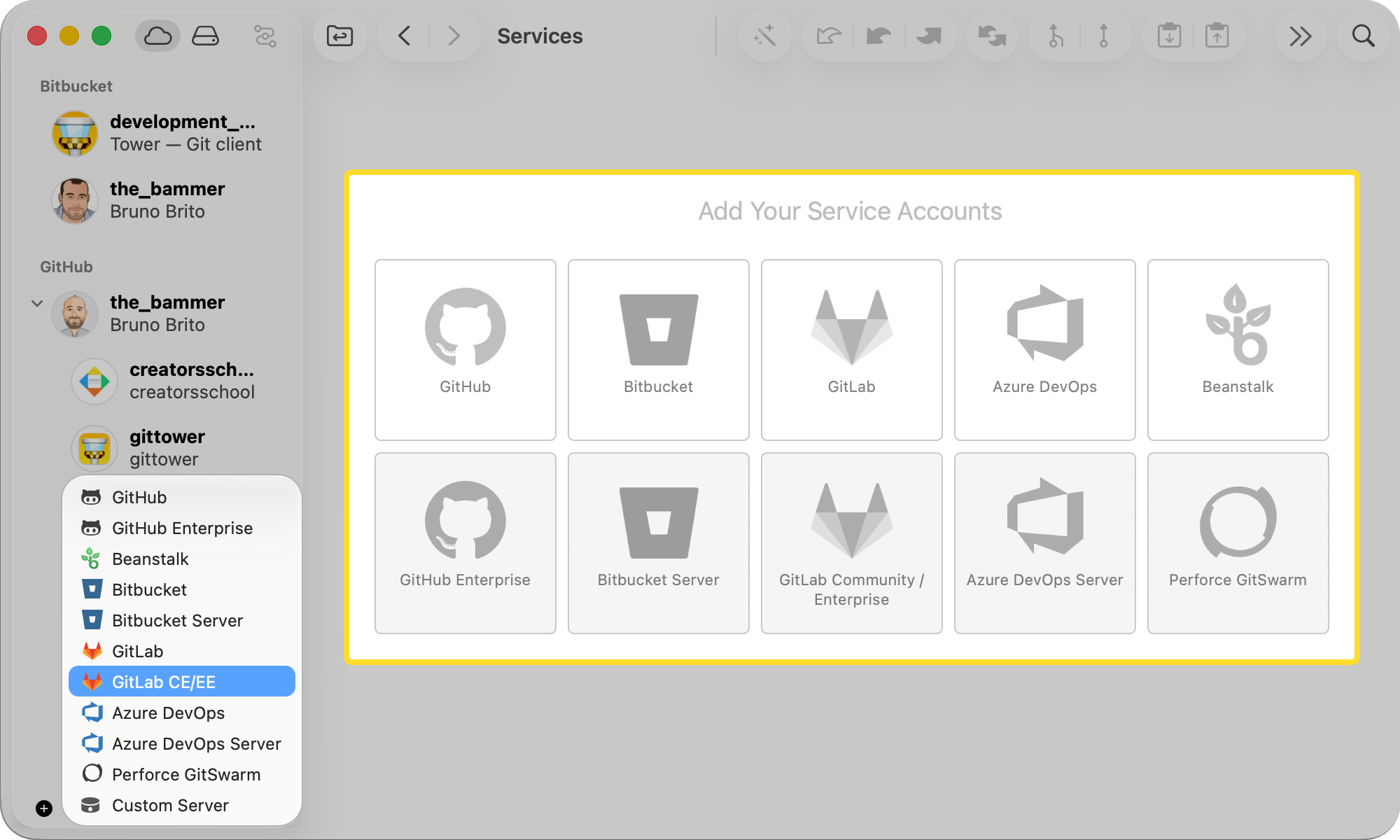Click the Merge toolbar icon
Image resolution: width=1400 pixels, height=840 pixels.
[x=1056, y=36]
